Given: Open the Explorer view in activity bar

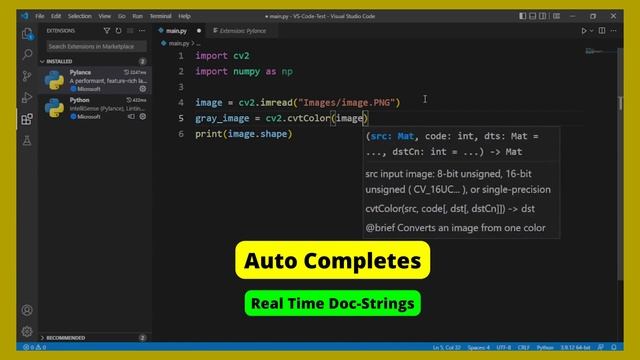Looking at the screenshot, I should [27, 33].
